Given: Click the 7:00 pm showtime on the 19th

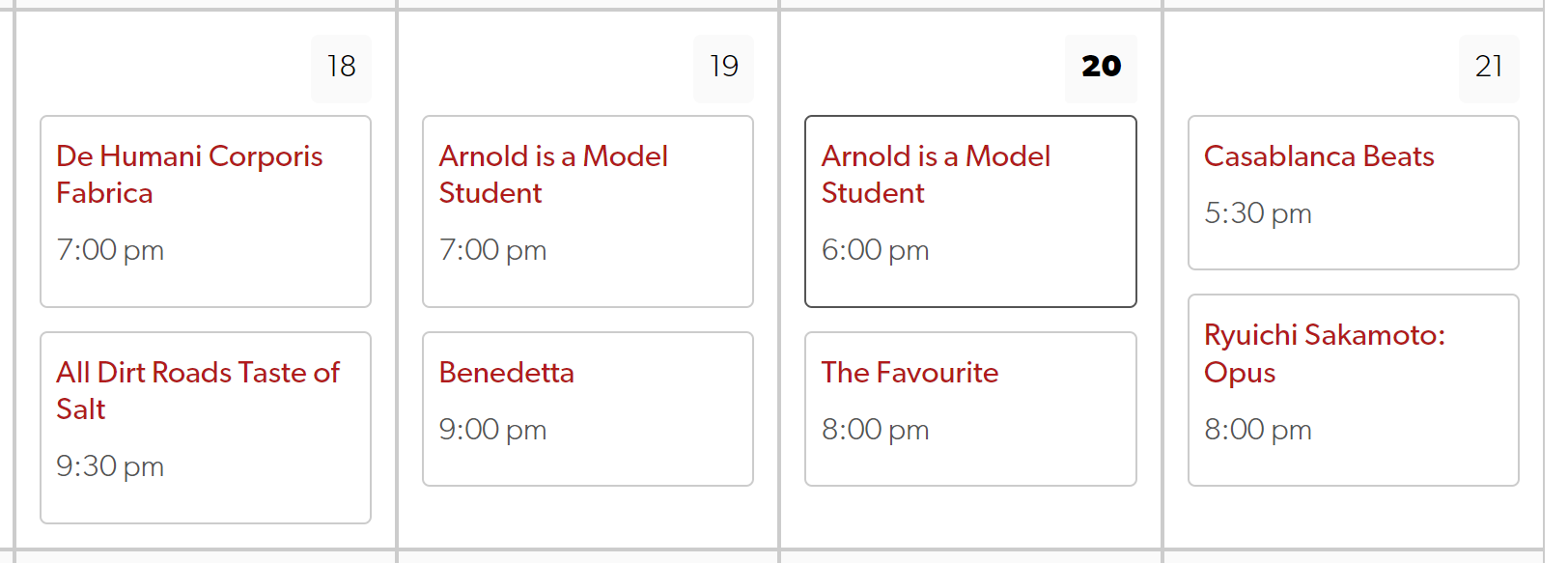Looking at the screenshot, I should 492,250.
